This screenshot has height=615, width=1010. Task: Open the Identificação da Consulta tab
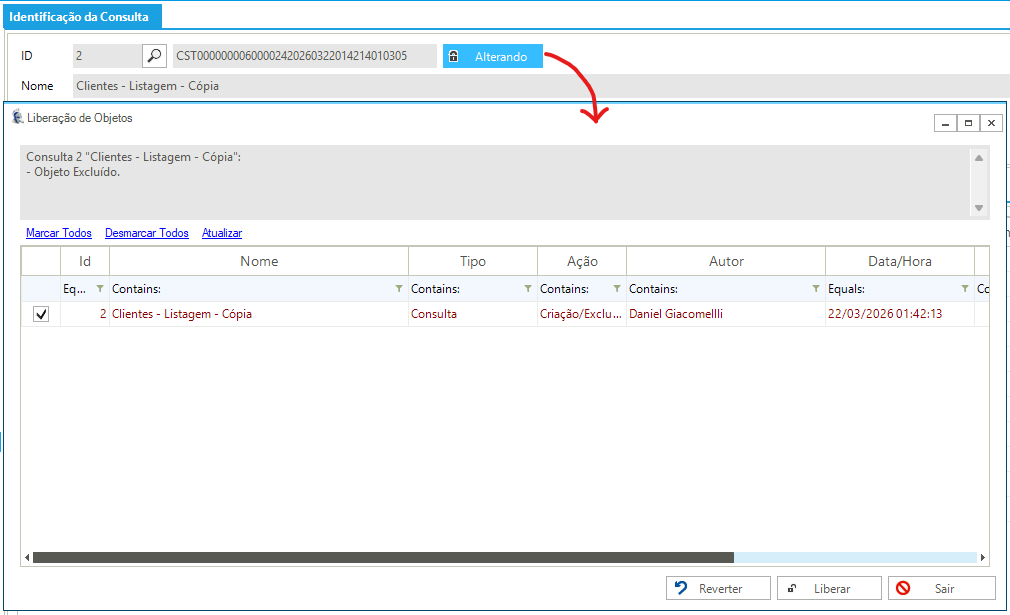(x=79, y=17)
